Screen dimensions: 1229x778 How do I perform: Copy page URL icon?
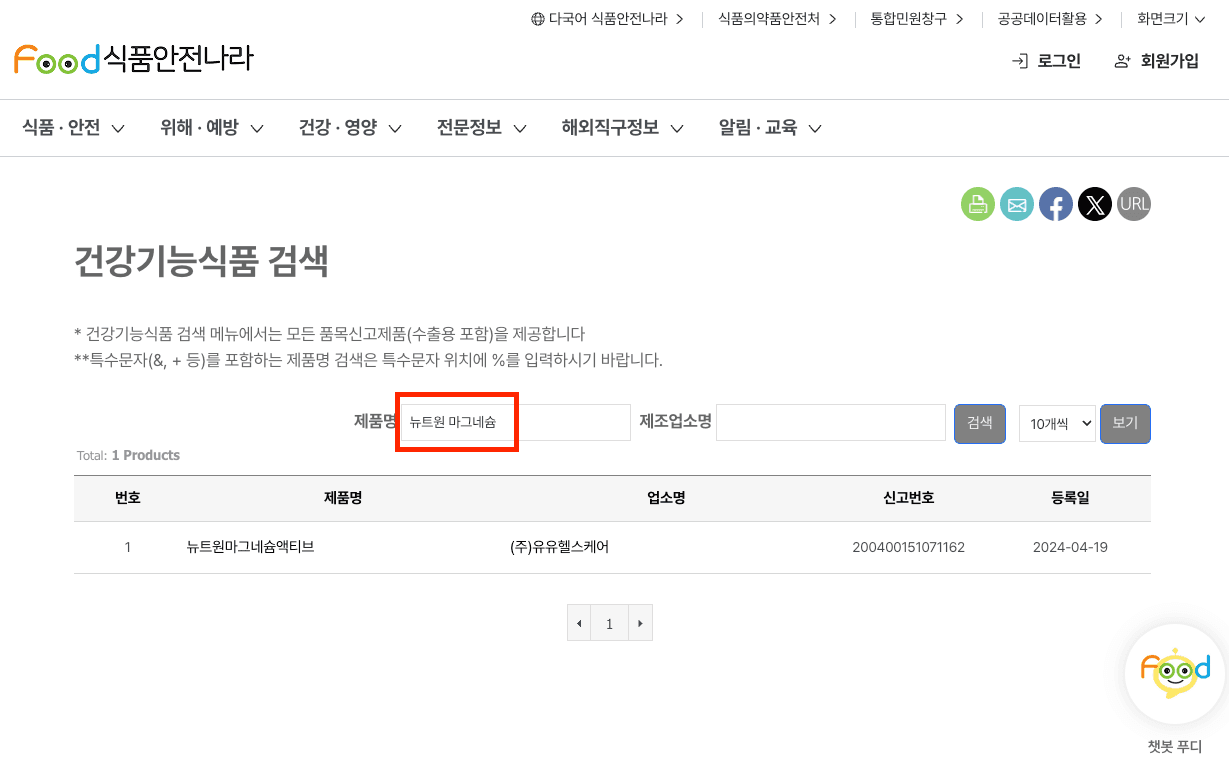pyautogui.click(x=1134, y=204)
